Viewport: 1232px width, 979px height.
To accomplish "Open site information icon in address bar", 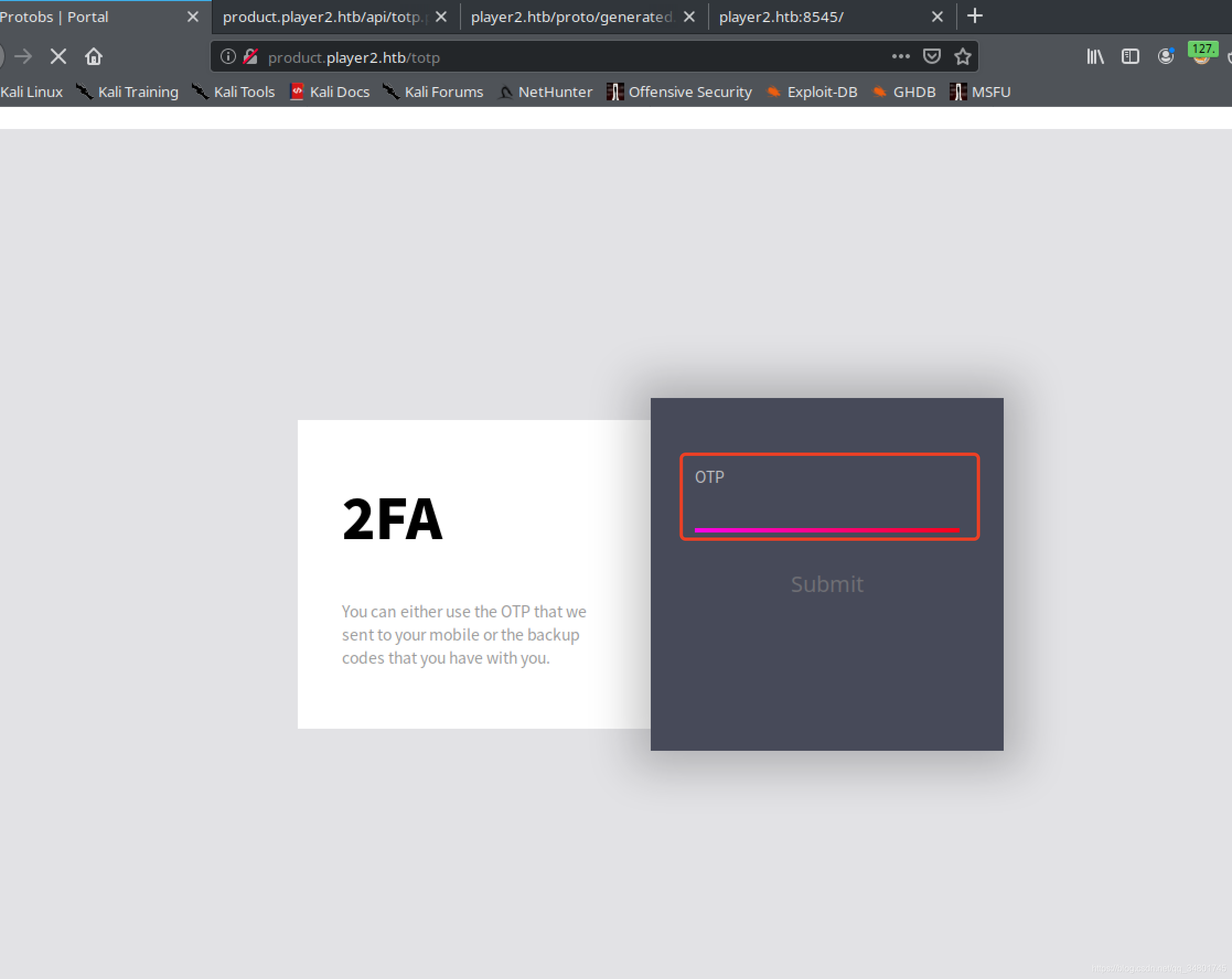I will (x=228, y=57).
